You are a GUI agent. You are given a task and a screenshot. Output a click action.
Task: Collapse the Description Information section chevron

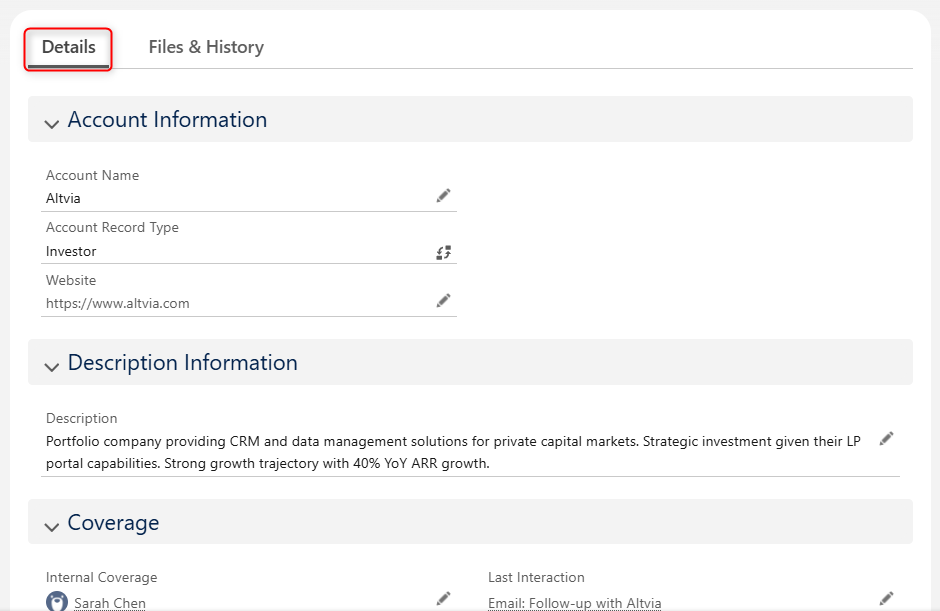52,366
